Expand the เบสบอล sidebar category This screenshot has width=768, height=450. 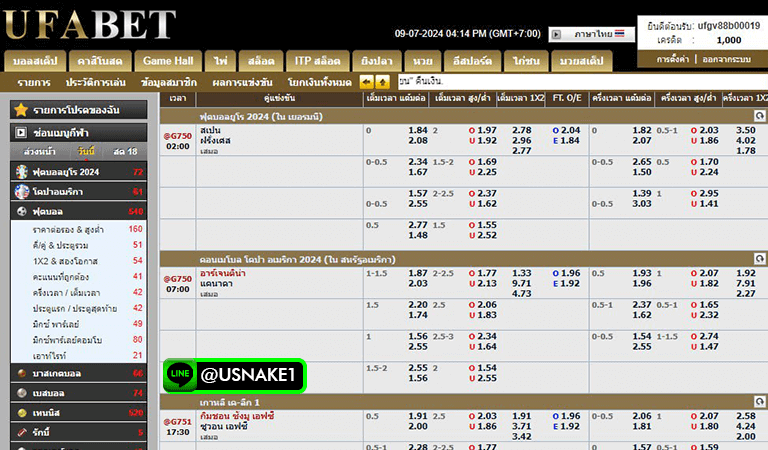pos(78,393)
